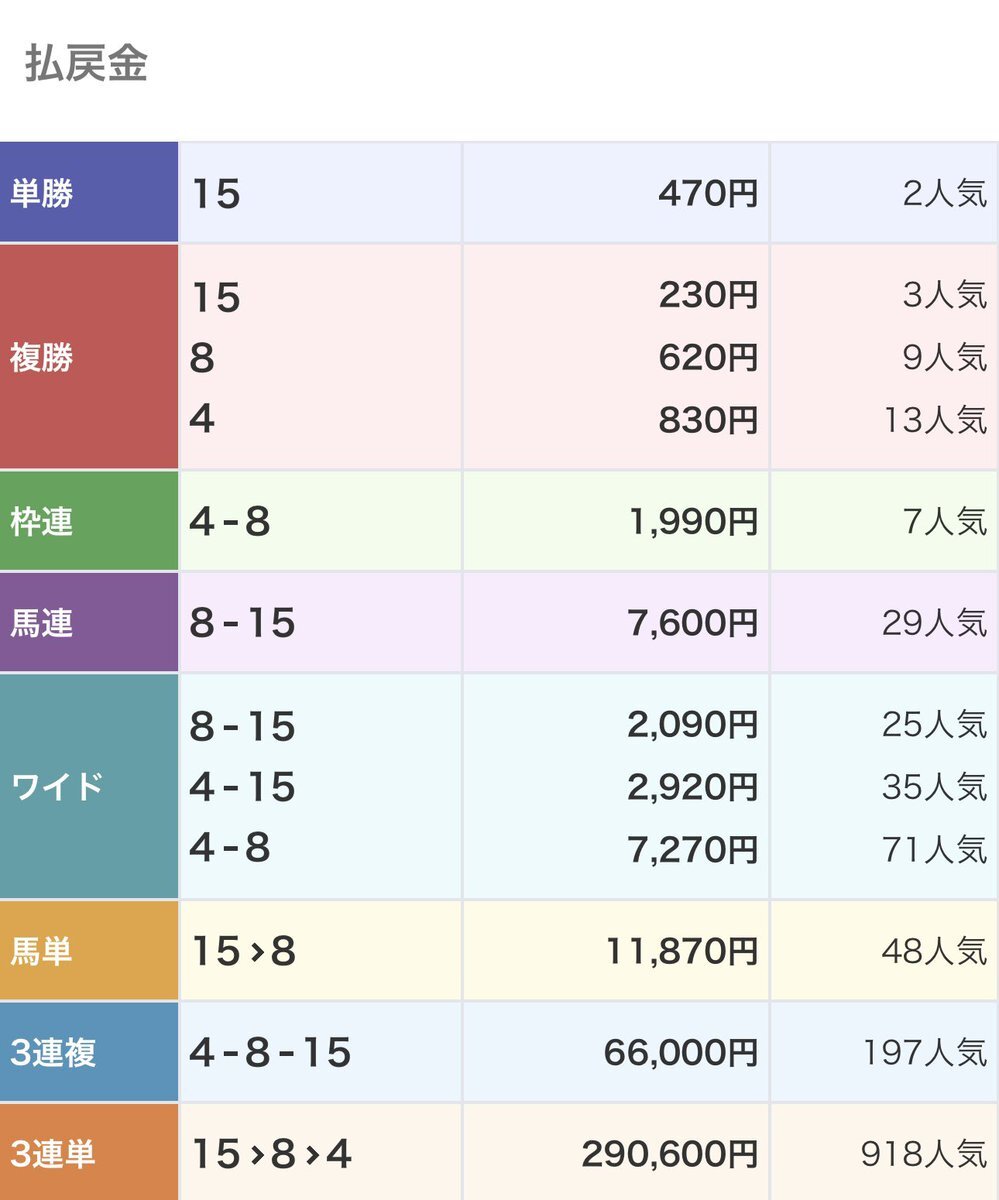999x1200 pixels.
Task: Click the orange 3連単 label cell
Action: click(x=89, y=1153)
